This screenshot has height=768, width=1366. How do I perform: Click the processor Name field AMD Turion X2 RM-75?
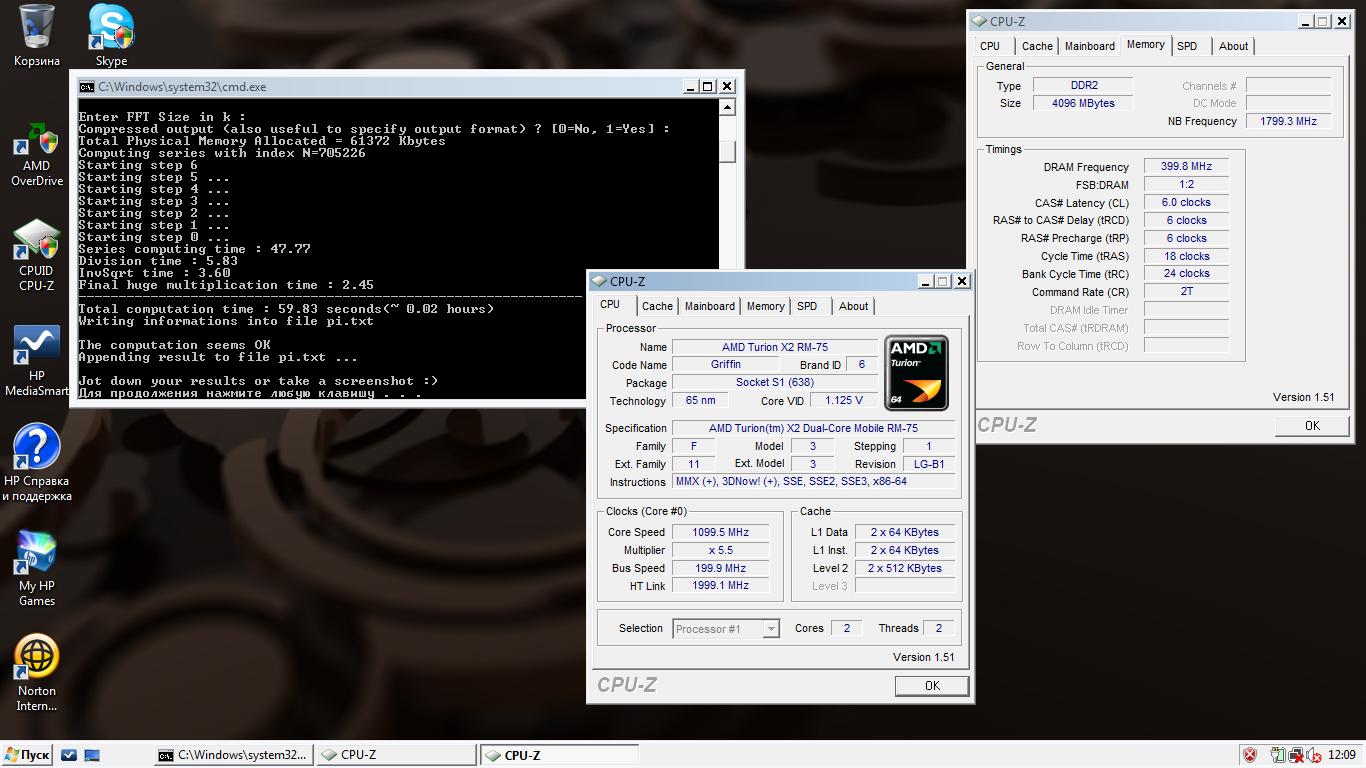click(x=777, y=347)
